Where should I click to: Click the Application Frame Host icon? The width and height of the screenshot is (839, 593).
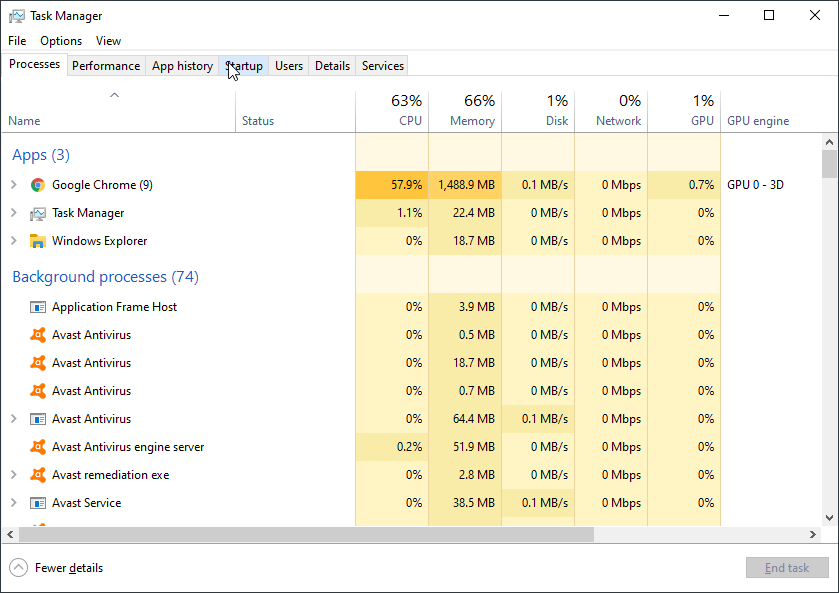[x=38, y=307]
